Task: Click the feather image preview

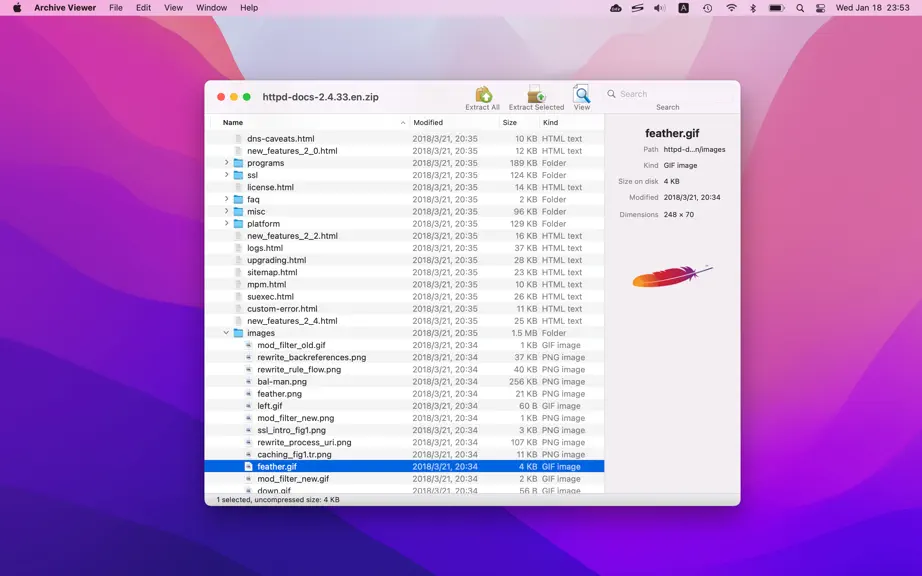Action: (672, 276)
